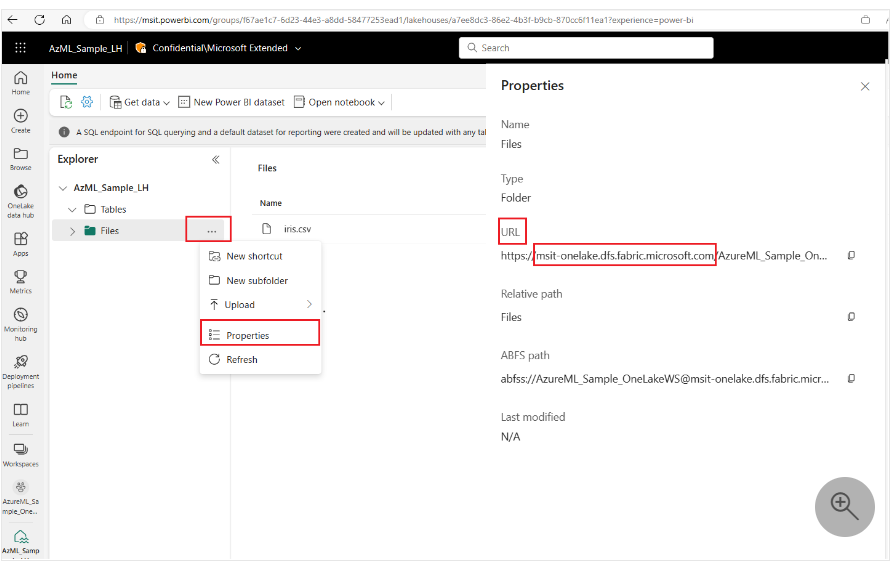Click the AzML_Sample_LH title in header
Viewport: 893px width, 565px height.
[x=85, y=48]
